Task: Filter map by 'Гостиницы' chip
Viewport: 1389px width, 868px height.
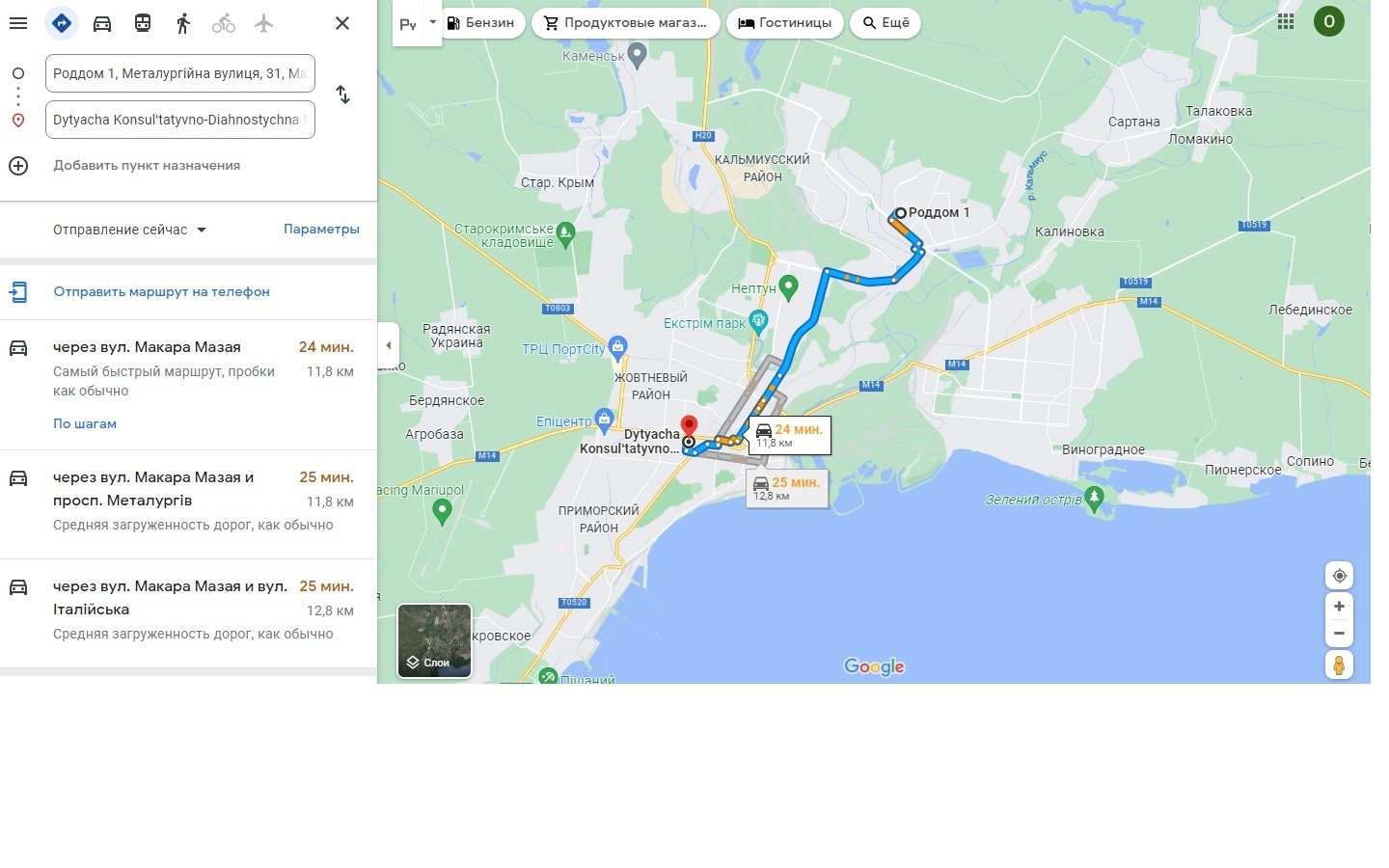Action: pos(785,23)
